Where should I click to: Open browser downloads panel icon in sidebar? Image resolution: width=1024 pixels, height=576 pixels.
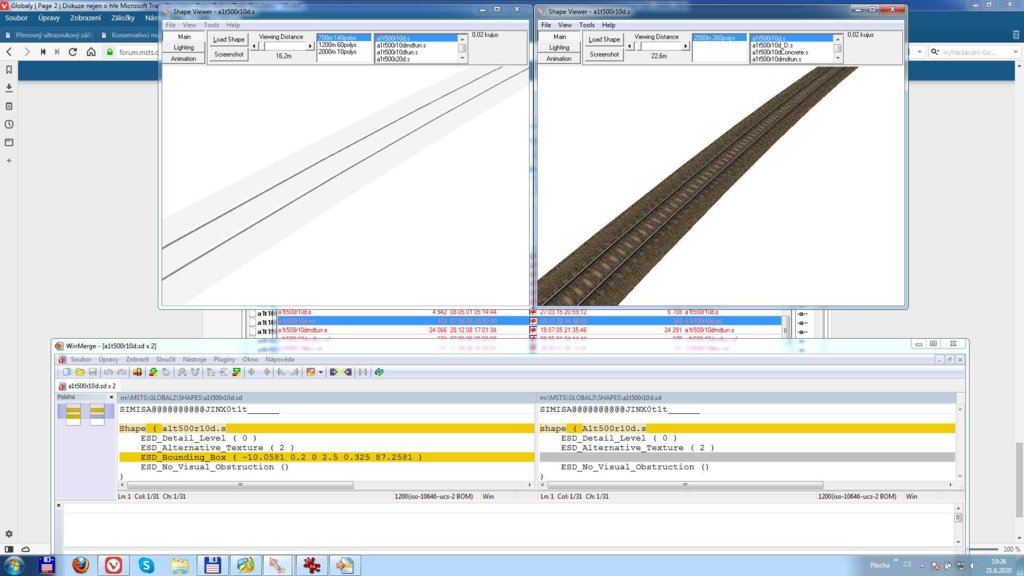(9, 88)
